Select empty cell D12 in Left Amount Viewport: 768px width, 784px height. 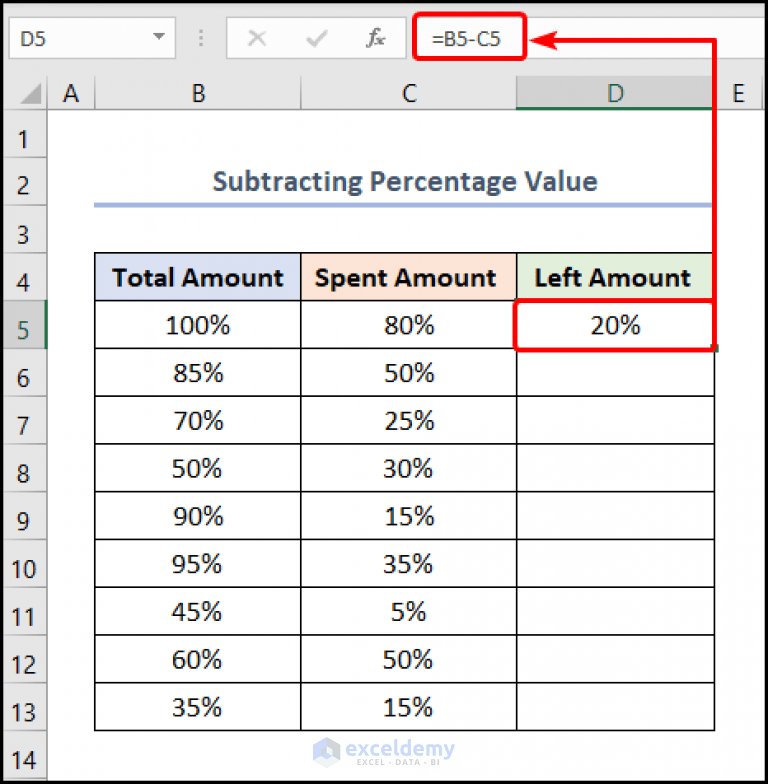click(x=615, y=659)
